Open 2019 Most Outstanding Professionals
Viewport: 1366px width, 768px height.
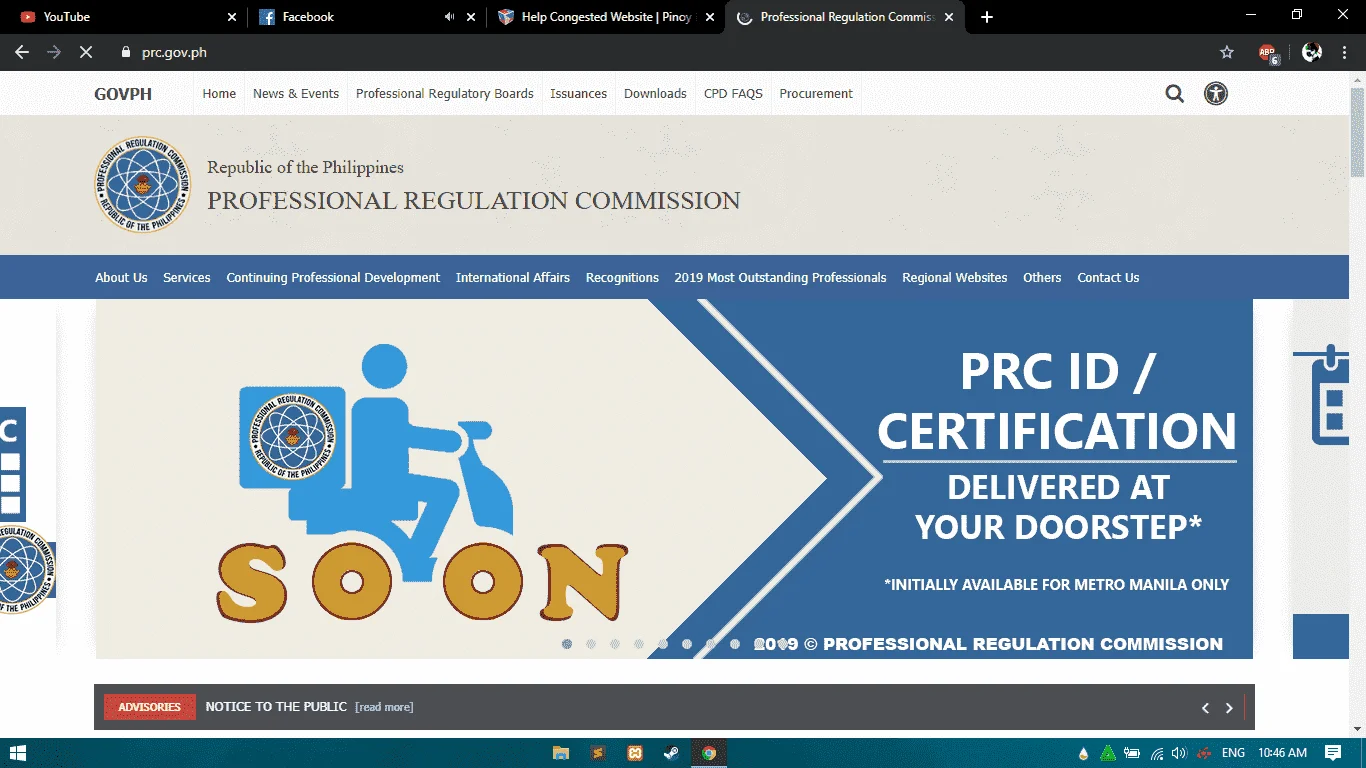780,278
